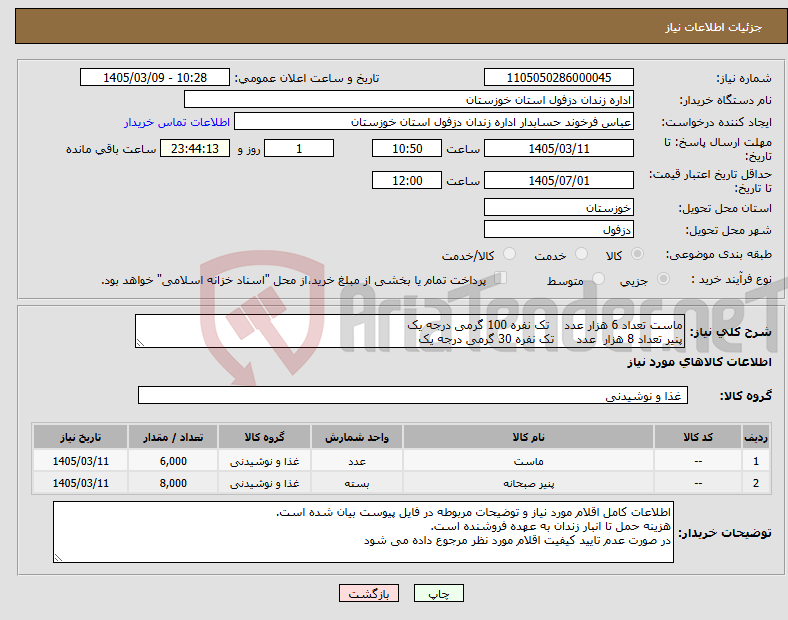788x620 pixels.
Task: Click the buyer organization name field
Action: [x=409, y=99]
